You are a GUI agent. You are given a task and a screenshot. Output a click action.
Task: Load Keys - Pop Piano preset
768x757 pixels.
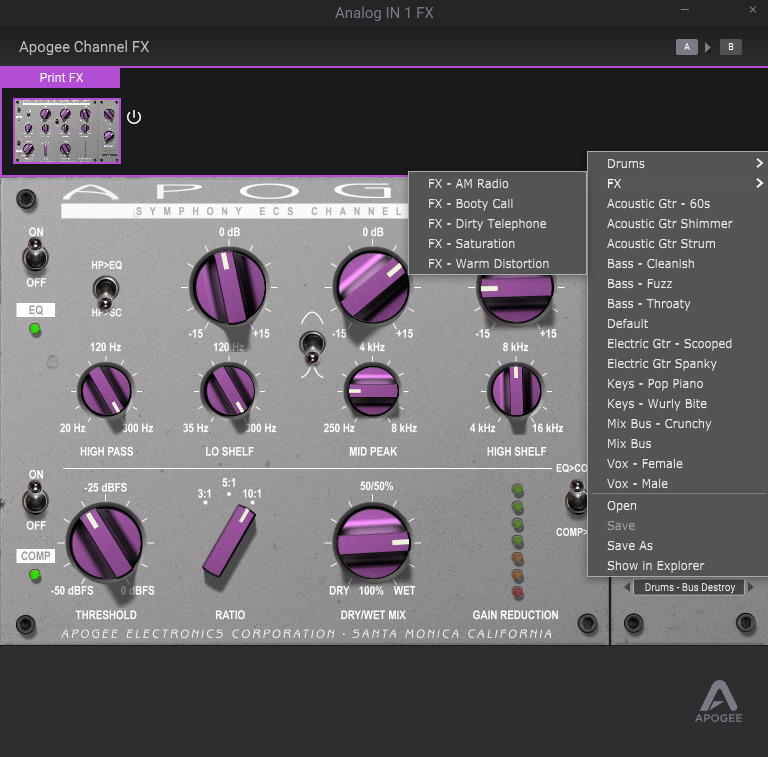tap(677, 384)
